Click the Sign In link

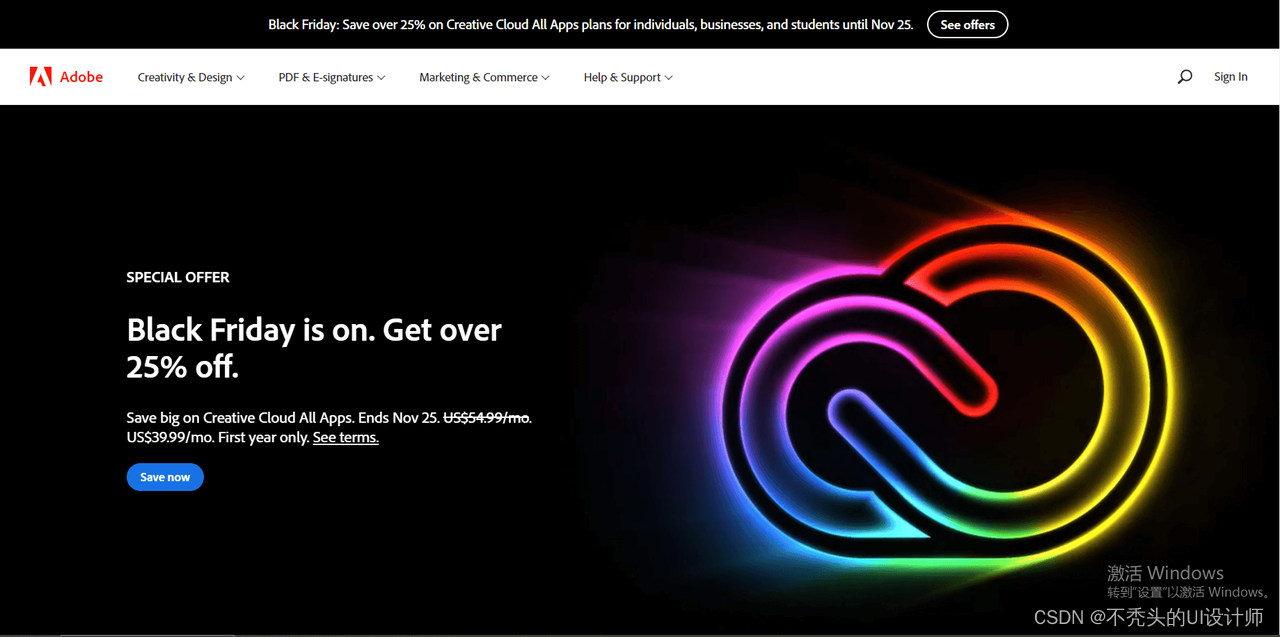coord(1230,77)
